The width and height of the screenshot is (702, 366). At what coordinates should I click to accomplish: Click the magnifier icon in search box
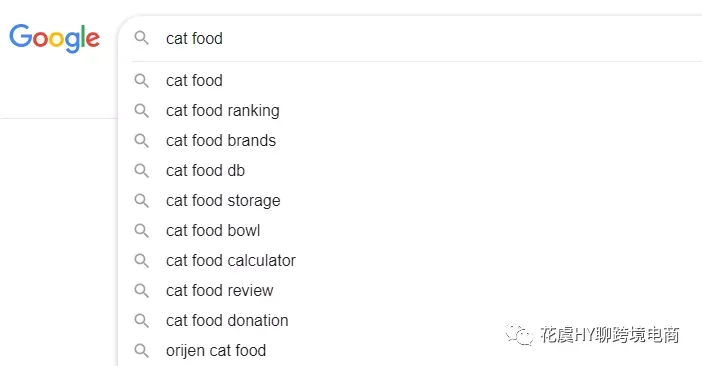[141, 38]
